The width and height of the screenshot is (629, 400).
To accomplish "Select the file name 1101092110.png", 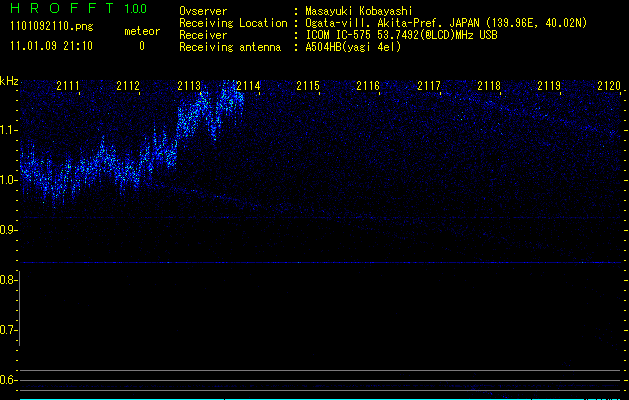I will [51, 27].
